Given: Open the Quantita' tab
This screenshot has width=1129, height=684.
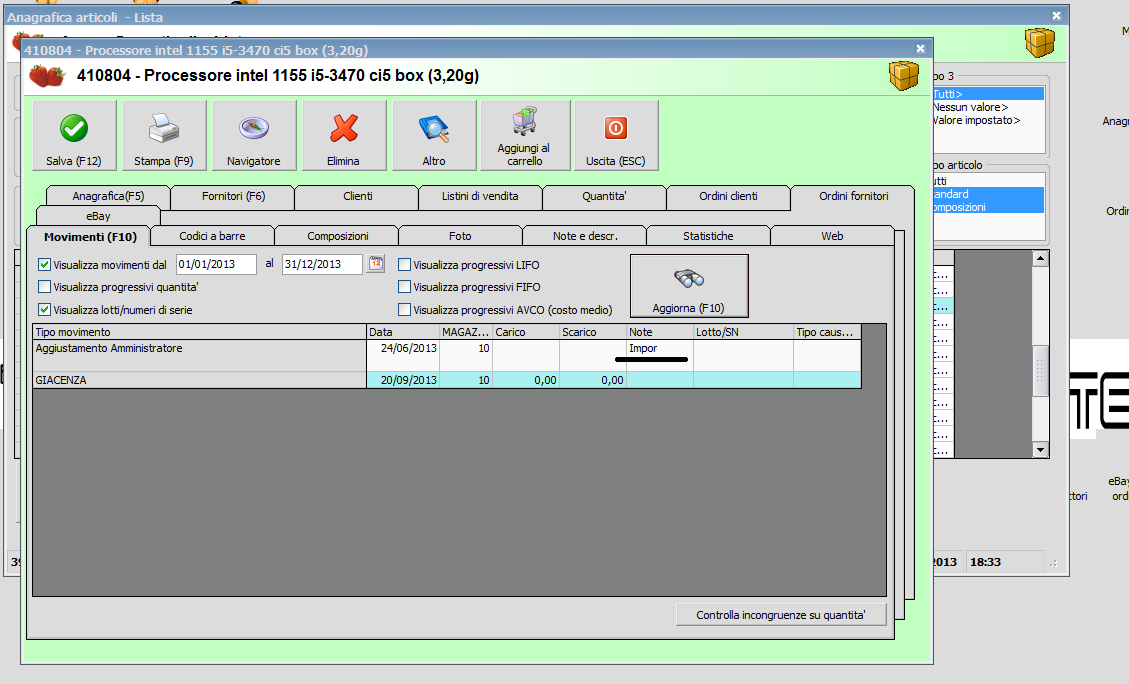Looking at the screenshot, I should pos(604,196).
